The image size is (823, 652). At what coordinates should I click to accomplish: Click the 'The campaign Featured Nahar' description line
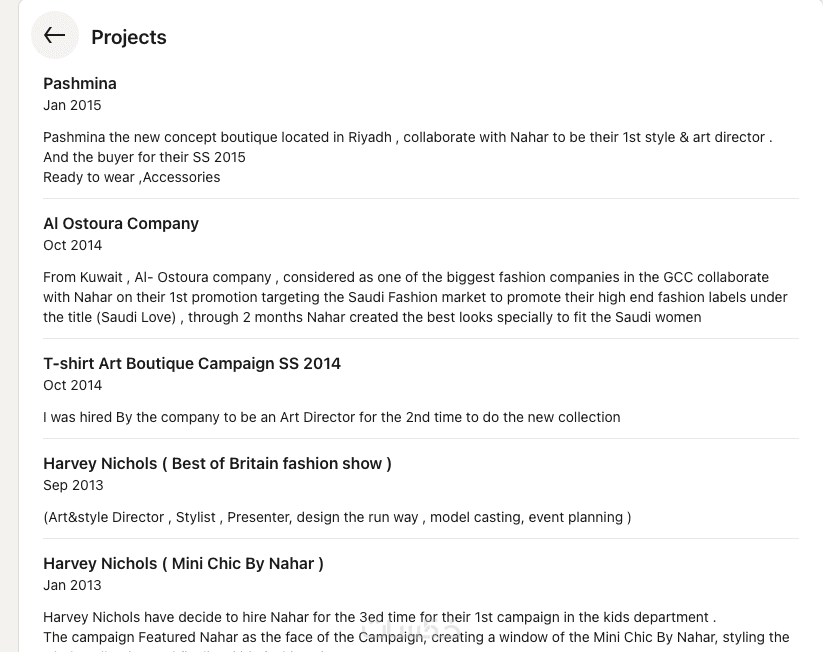click(416, 638)
